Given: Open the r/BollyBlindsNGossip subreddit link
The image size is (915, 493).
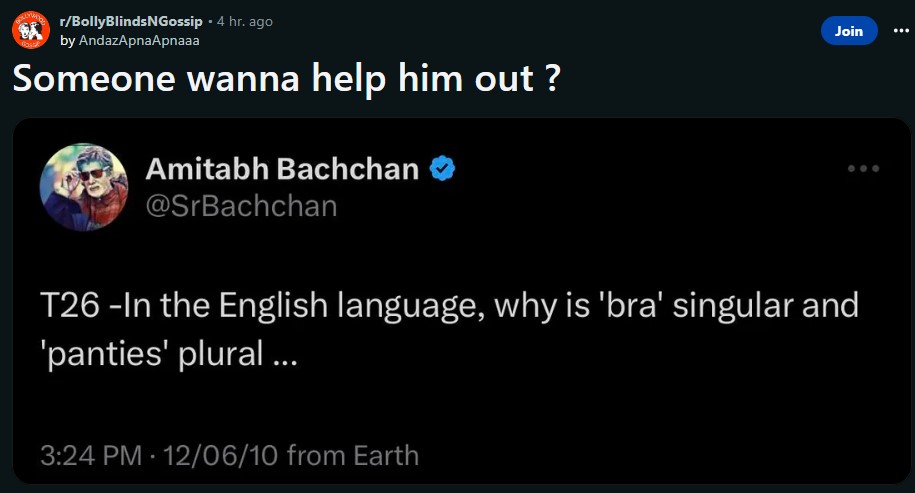Looking at the screenshot, I should tap(131, 21).
